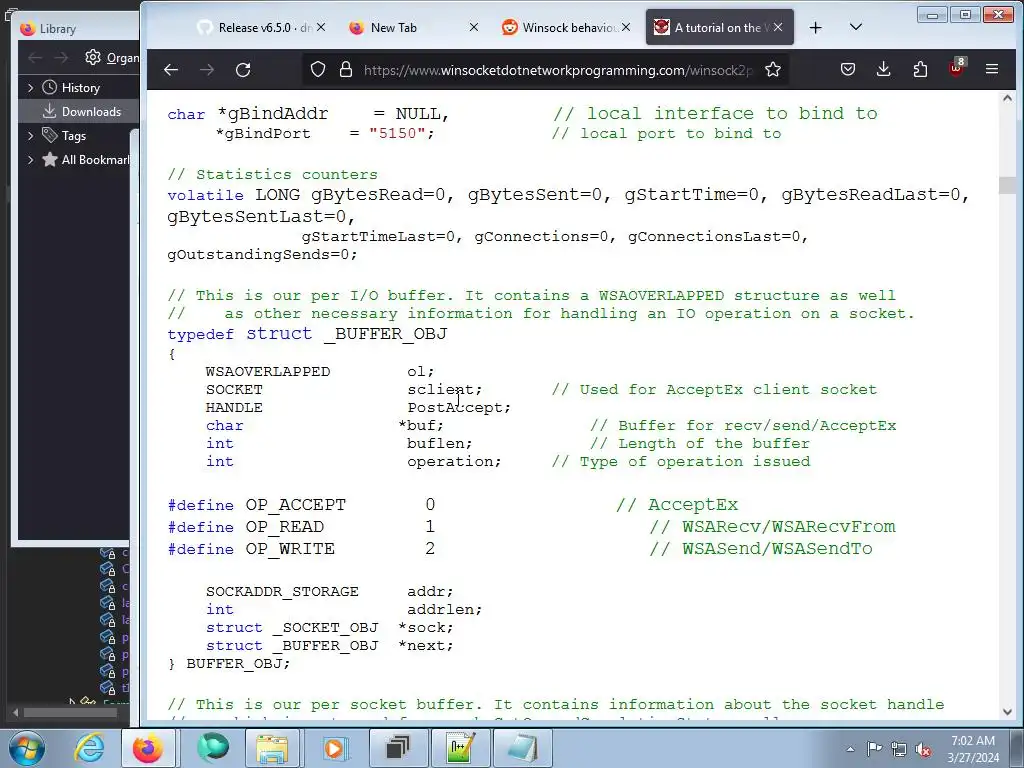Viewport: 1024px width, 768px height.
Task: Click the URL address field
Action: 558,70
